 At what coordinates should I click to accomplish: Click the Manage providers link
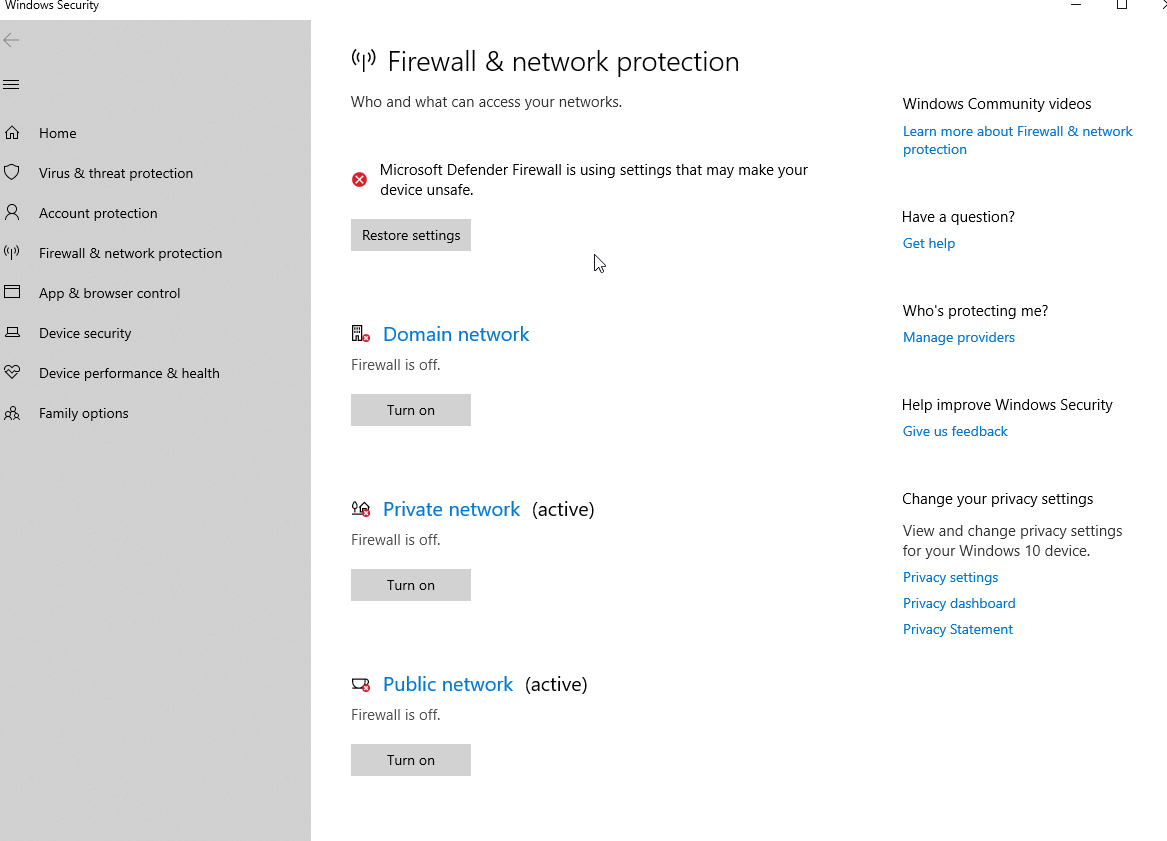click(958, 337)
